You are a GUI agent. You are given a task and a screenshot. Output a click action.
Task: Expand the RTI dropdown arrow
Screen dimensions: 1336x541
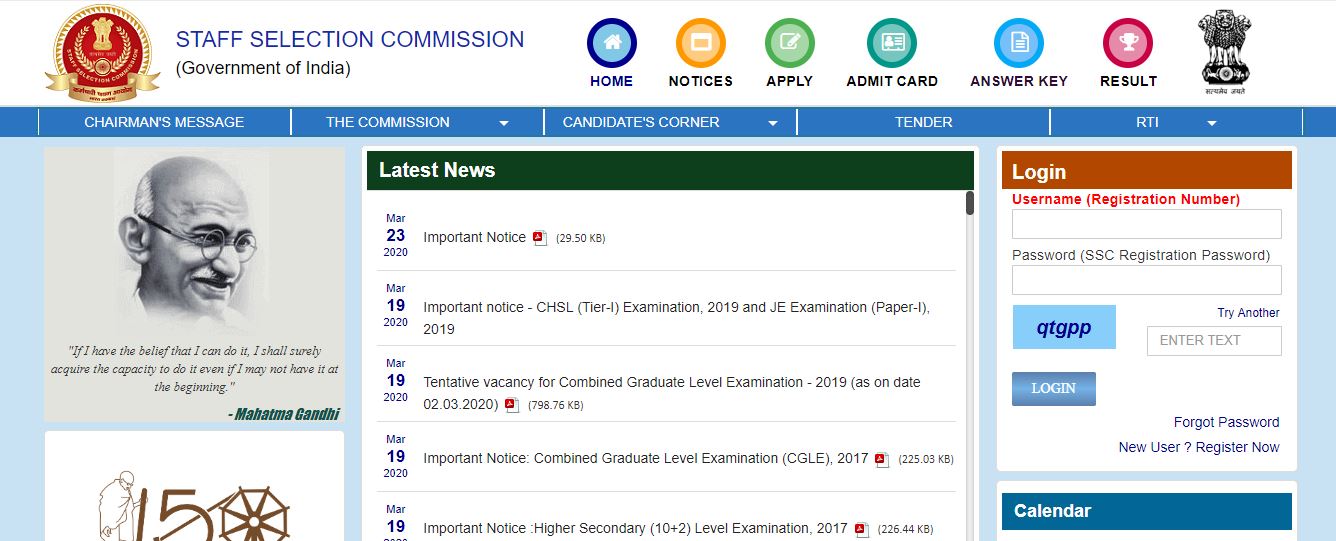[1212, 123]
